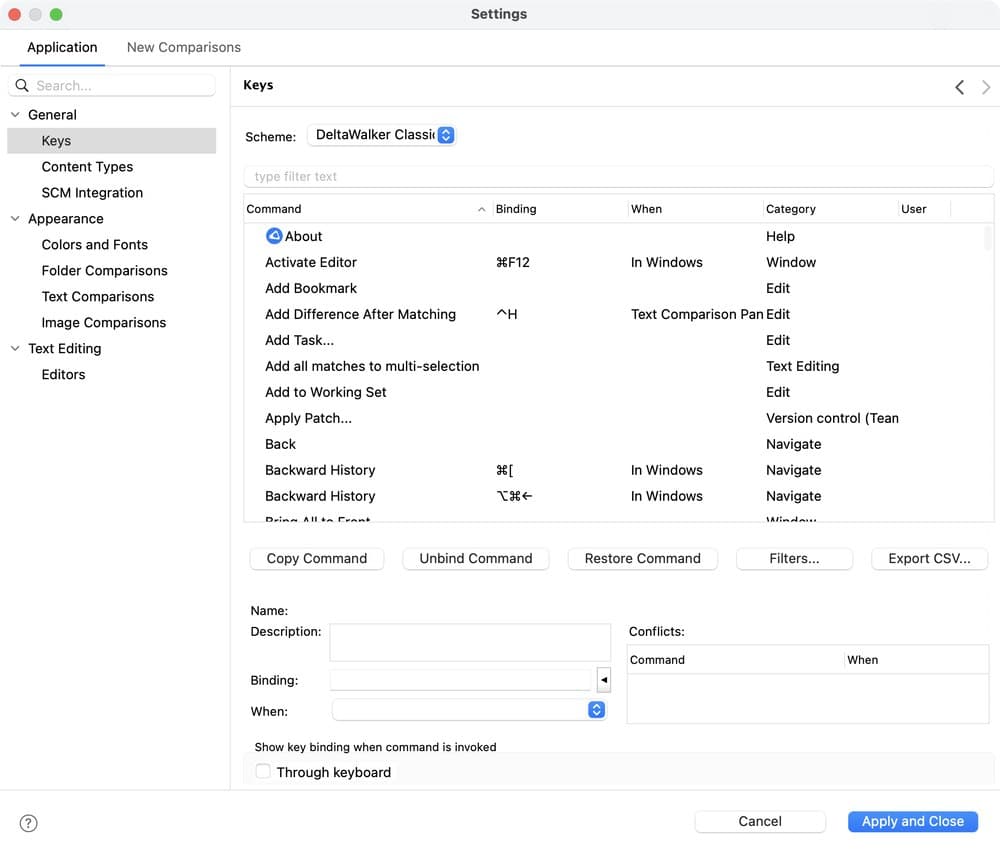Click the Cancel button

coord(760,821)
